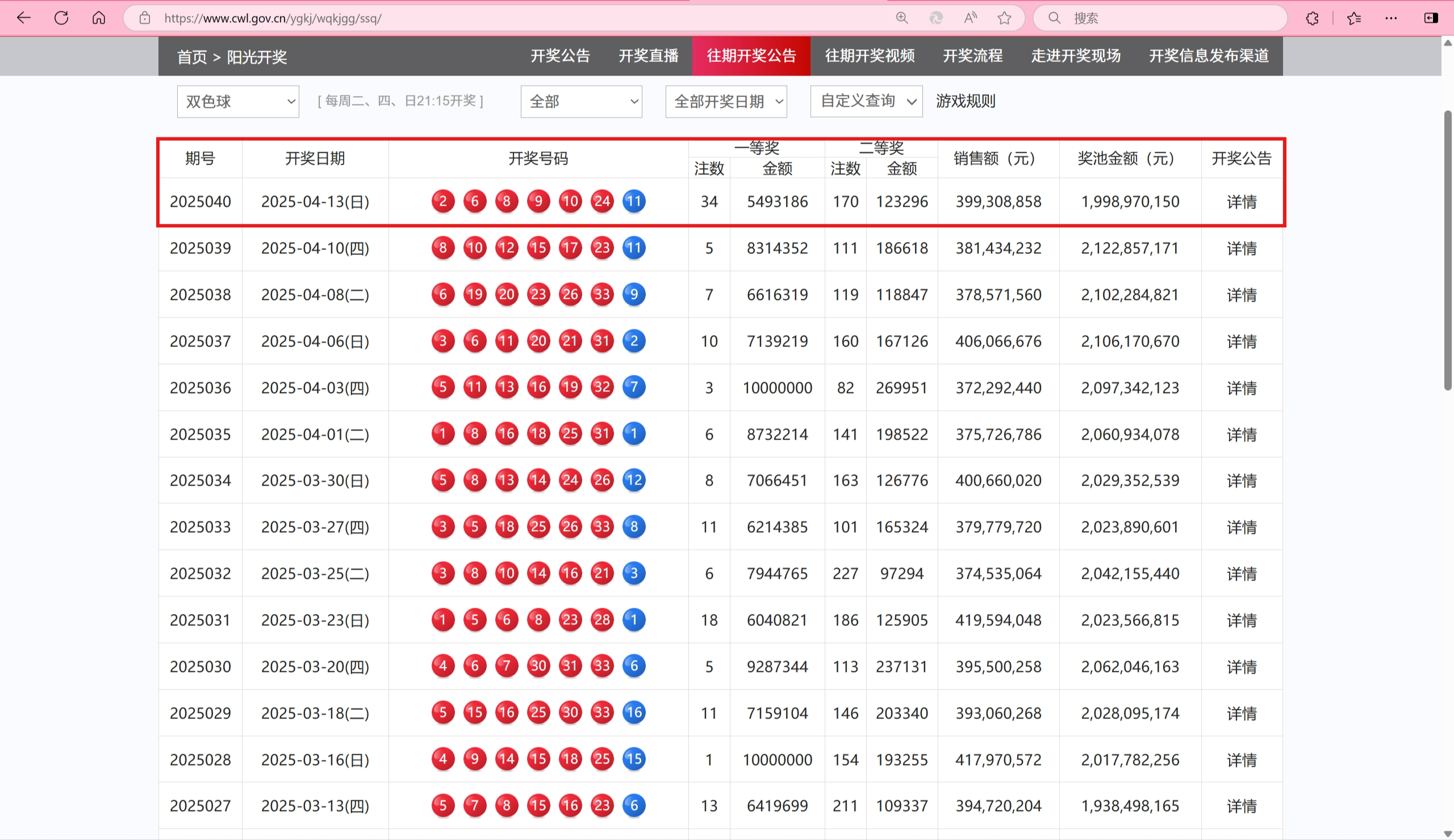
Task: Select date cell 2025-04-10(四)
Action: pos(315,249)
